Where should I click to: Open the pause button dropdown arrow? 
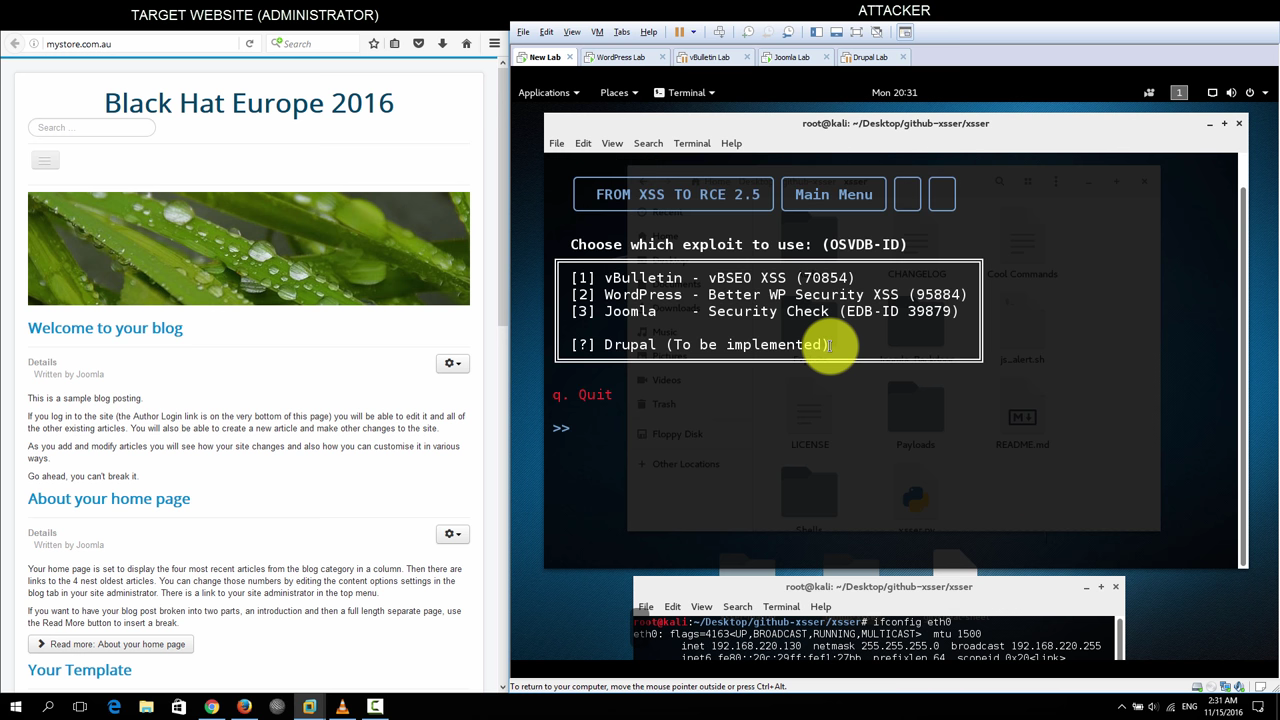[693, 32]
